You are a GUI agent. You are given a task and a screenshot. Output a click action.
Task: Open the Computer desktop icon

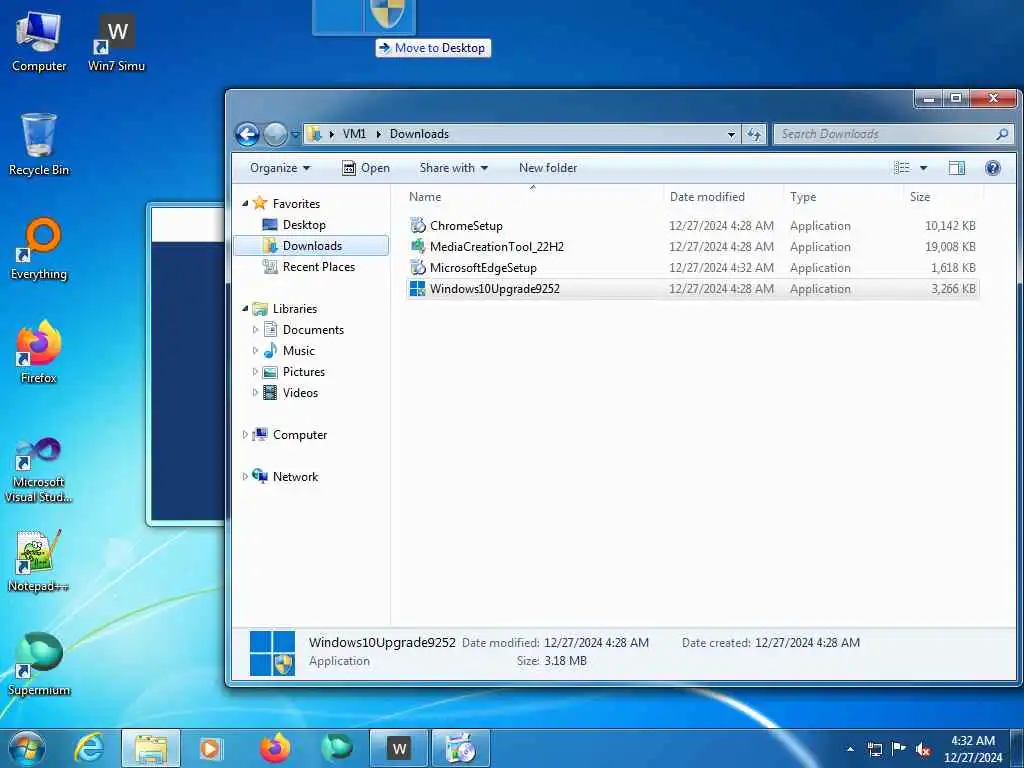(39, 40)
